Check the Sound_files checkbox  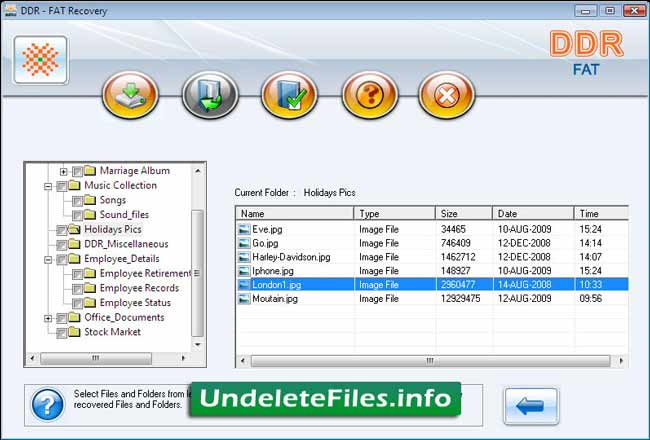pos(77,216)
